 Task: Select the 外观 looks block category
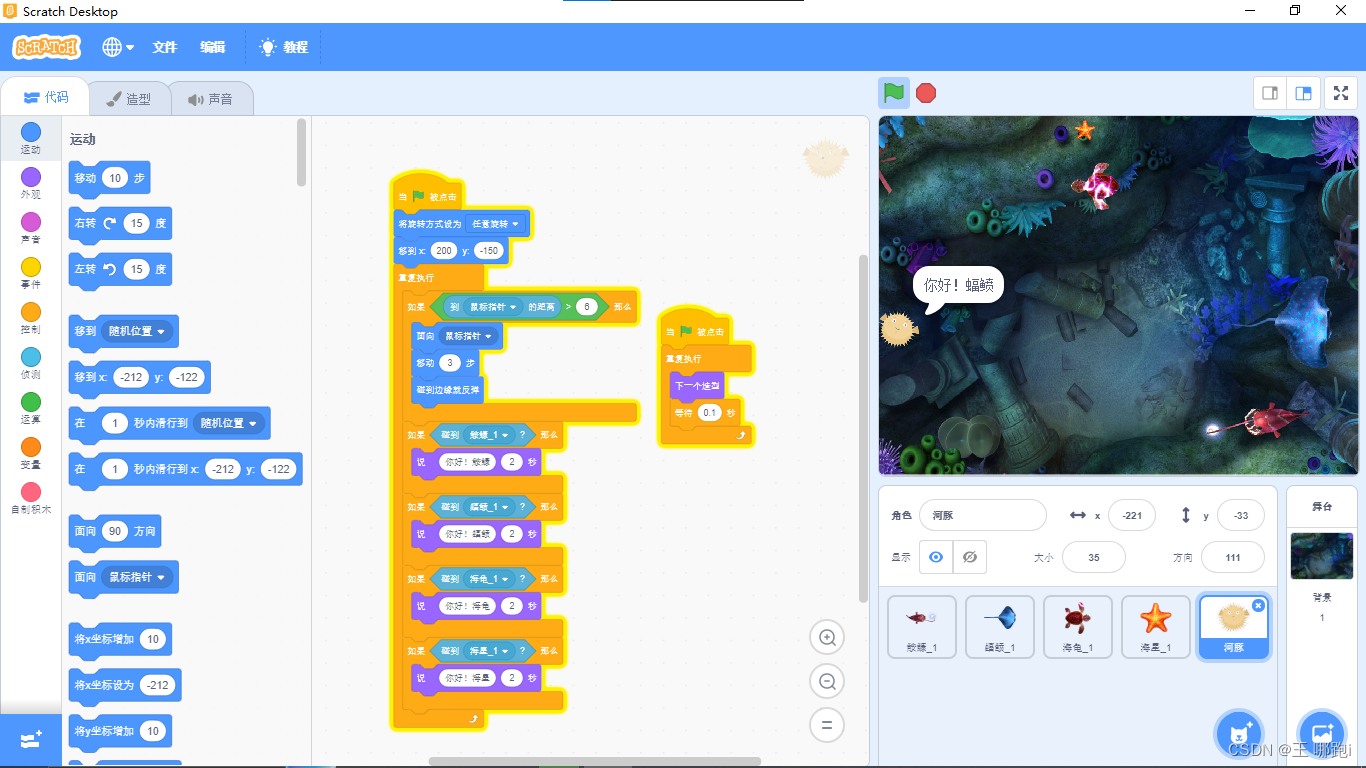point(31,184)
